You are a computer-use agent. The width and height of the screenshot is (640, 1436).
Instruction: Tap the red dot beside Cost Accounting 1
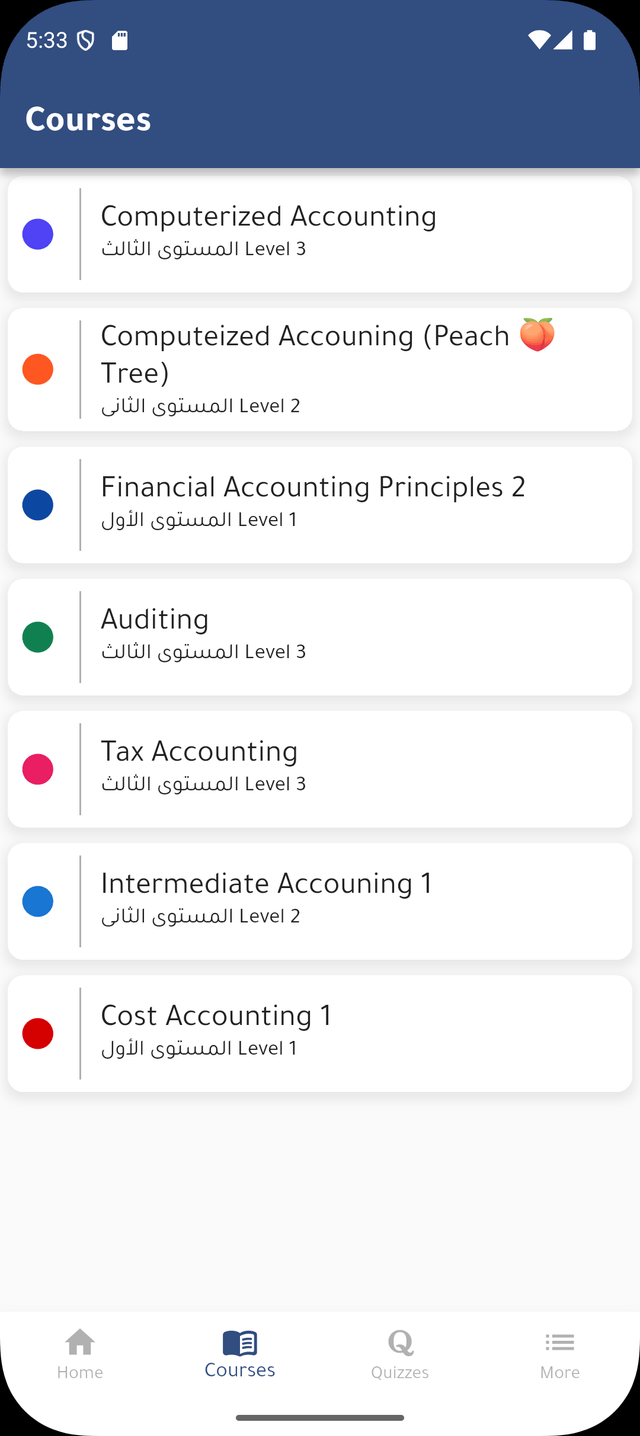tap(38, 1033)
